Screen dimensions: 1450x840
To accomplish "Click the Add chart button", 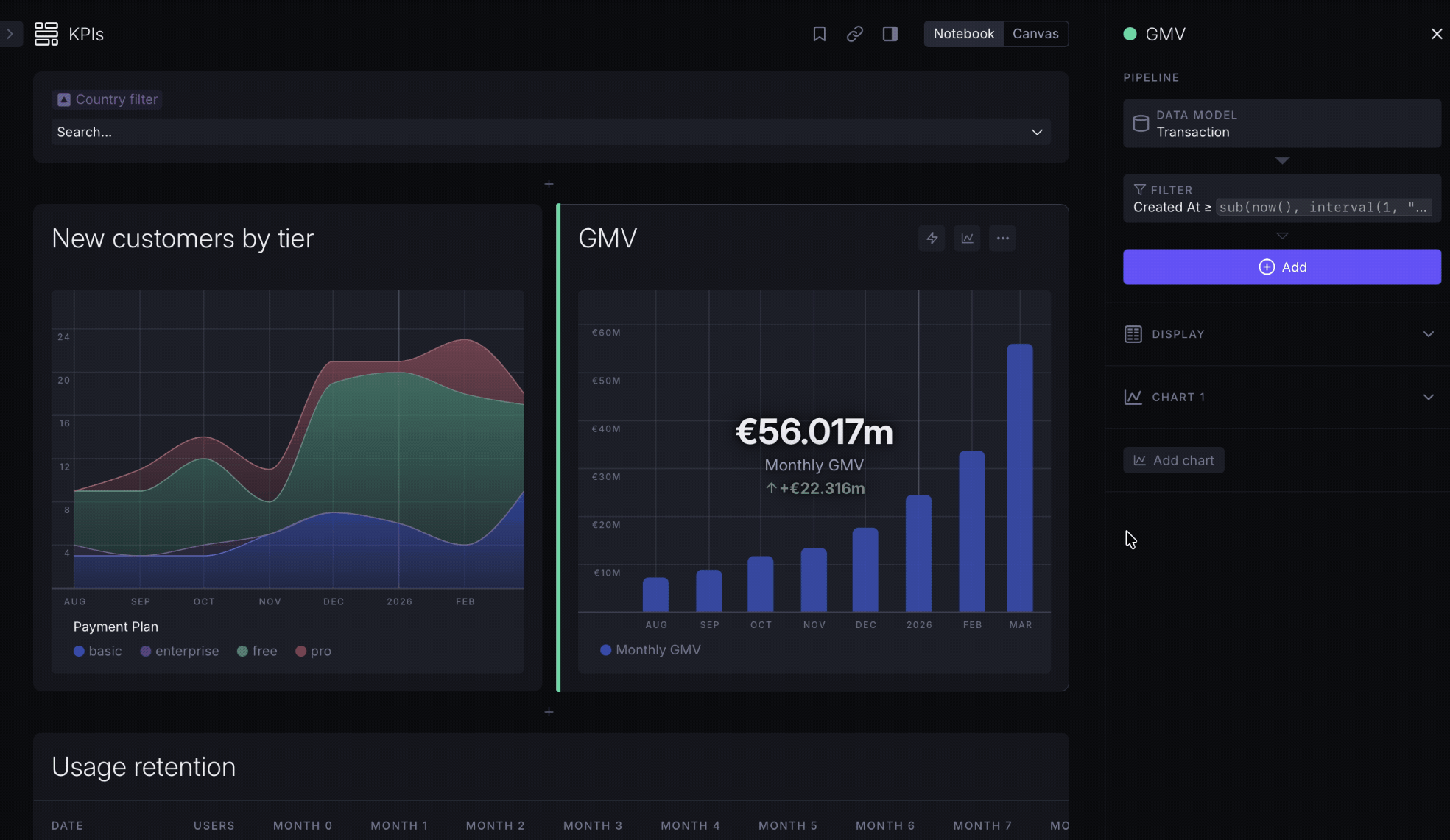I will (1173, 460).
